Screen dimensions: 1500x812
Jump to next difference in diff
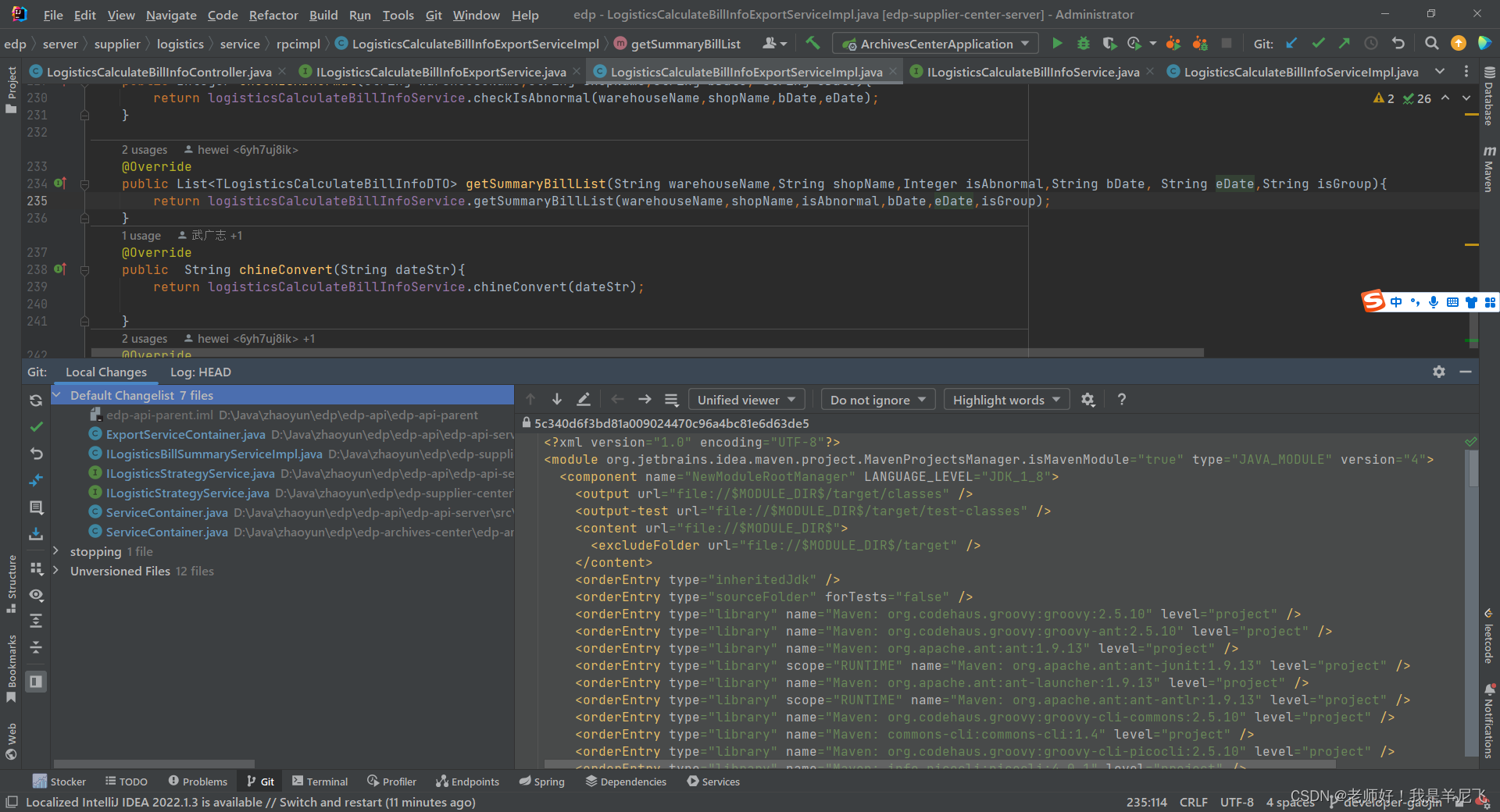(x=557, y=400)
